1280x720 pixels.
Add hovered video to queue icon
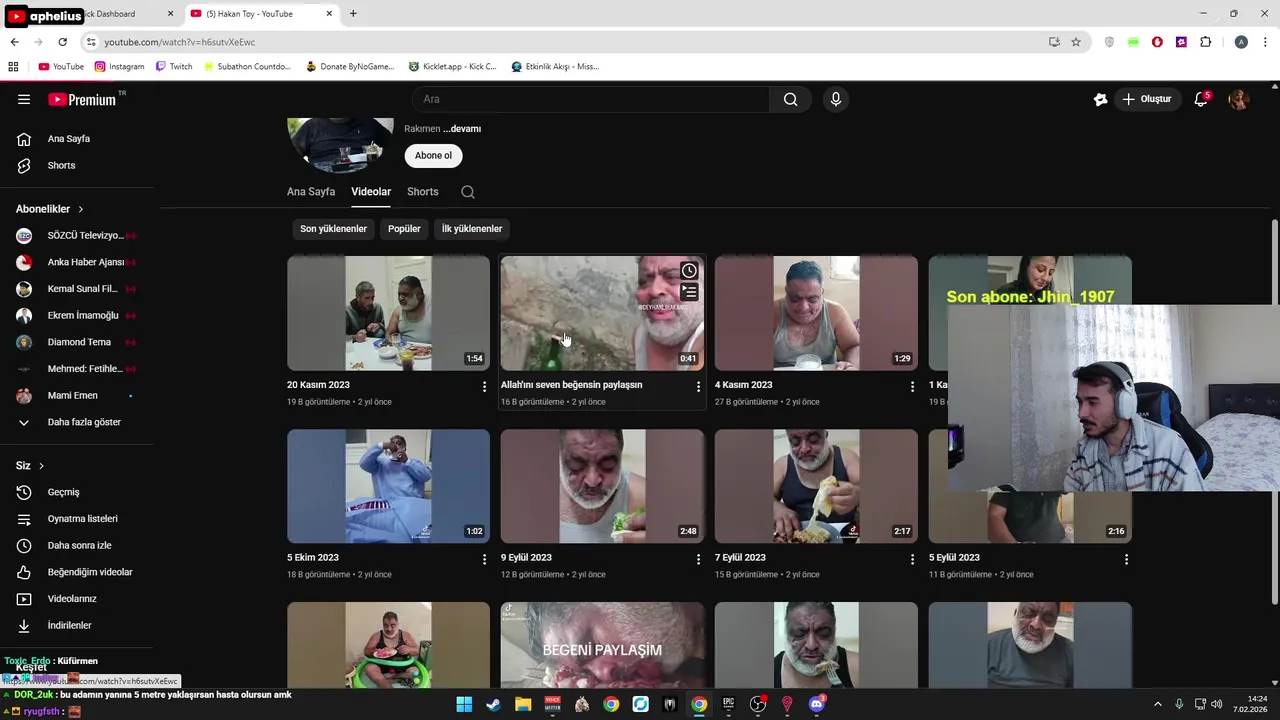689,292
